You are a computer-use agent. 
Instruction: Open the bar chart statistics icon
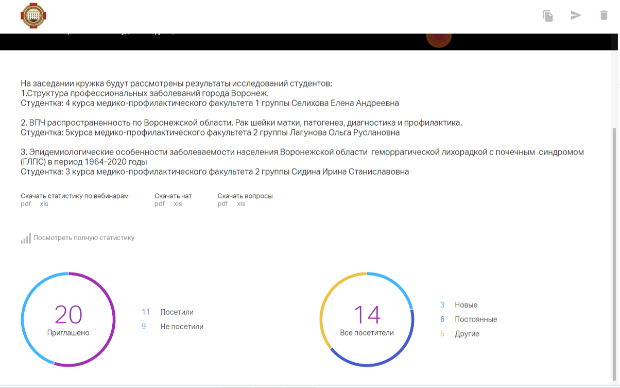26,238
